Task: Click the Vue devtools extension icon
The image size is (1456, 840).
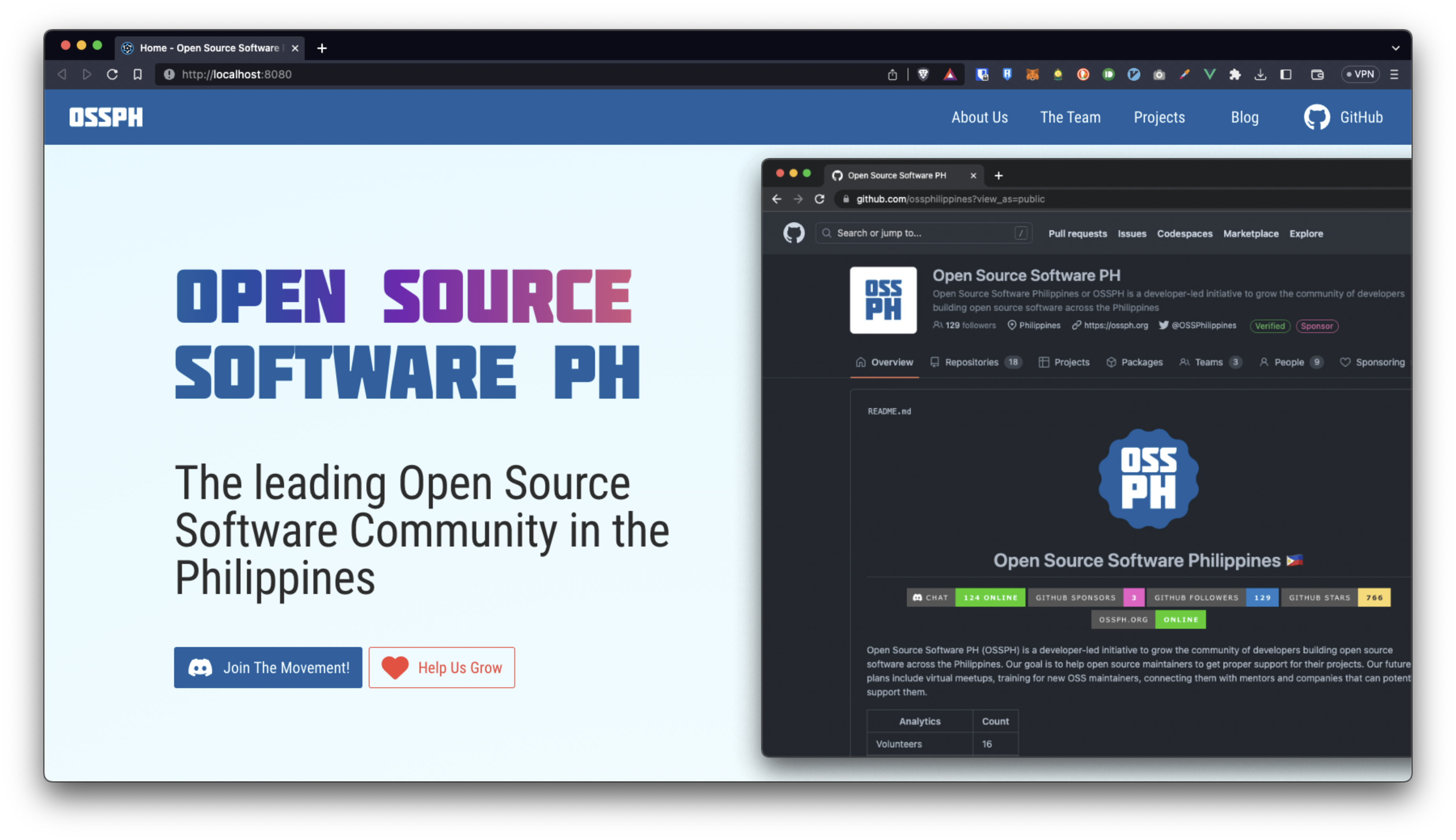Action: point(1210,74)
